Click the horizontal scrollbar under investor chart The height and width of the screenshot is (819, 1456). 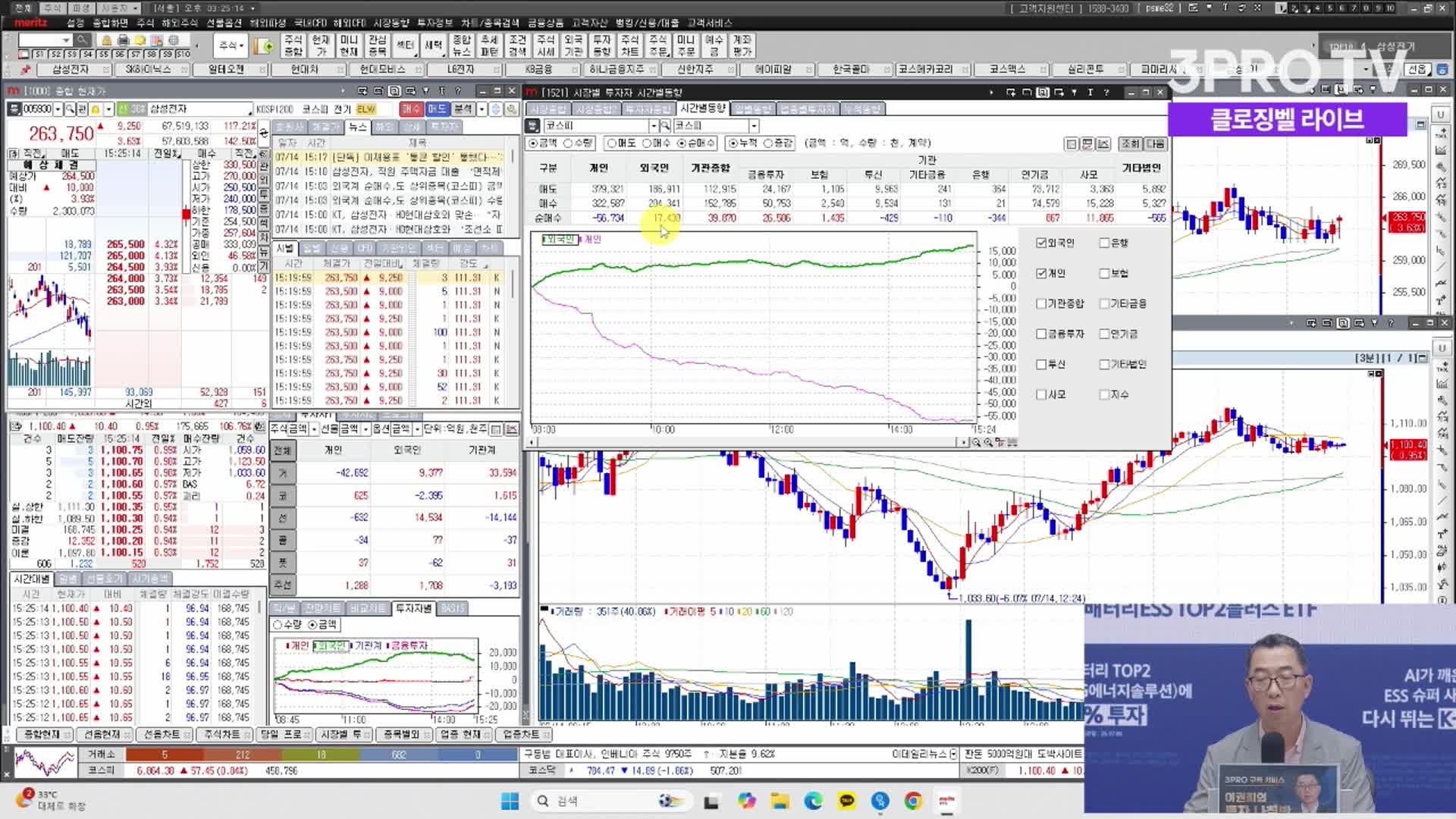[x=747, y=442]
